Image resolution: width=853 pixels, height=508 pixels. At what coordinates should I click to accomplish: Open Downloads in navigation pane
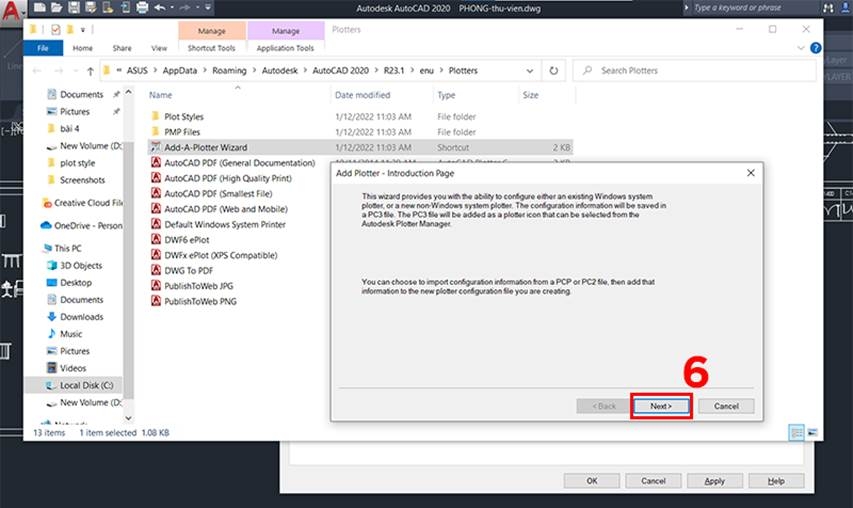(81, 317)
